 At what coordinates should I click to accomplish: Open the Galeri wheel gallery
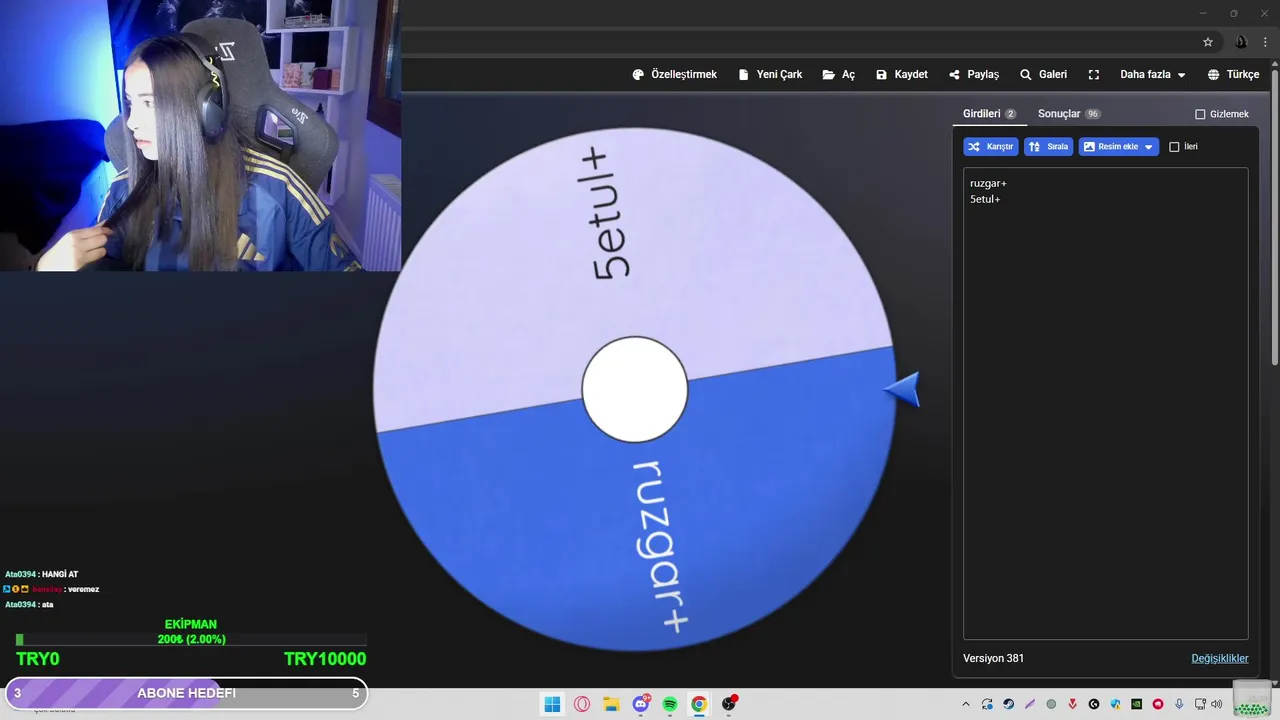[1043, 74]
